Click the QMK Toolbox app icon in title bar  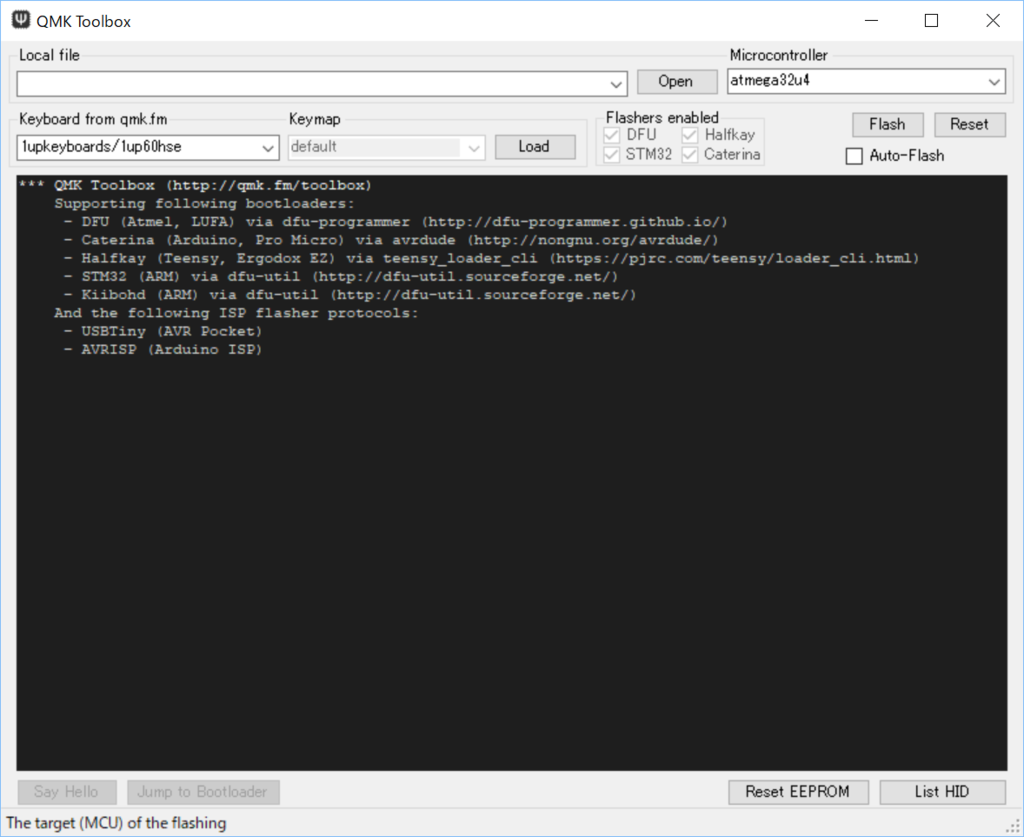[x=21, y=20]
